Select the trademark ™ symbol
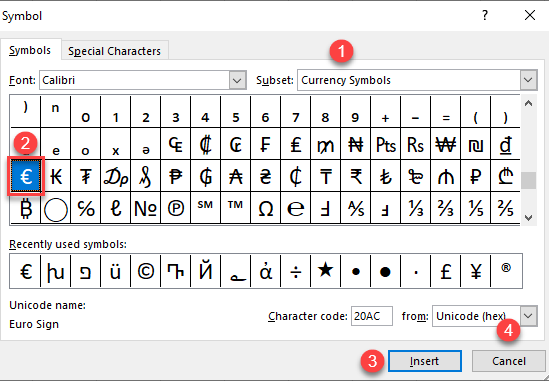 (236, 208)
